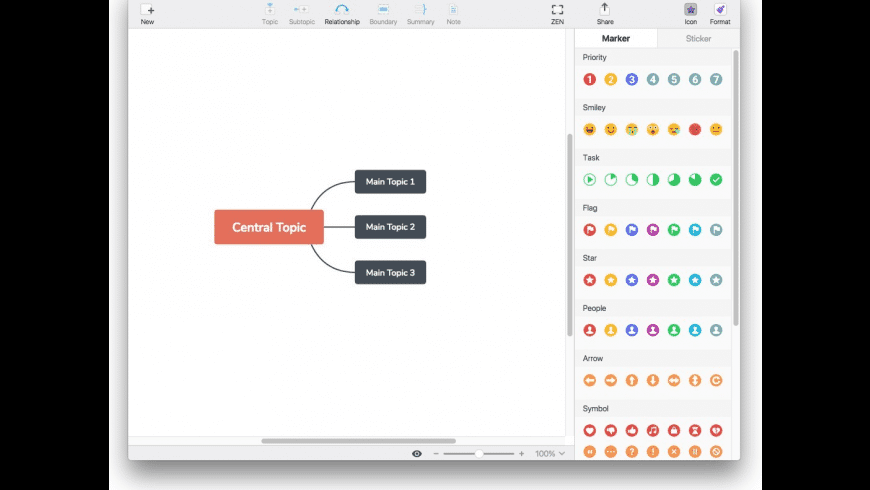The width and height of the screenshot is (870, 490).
Task: Insert the laughing smiley marker
Action: tap(589, 129)
